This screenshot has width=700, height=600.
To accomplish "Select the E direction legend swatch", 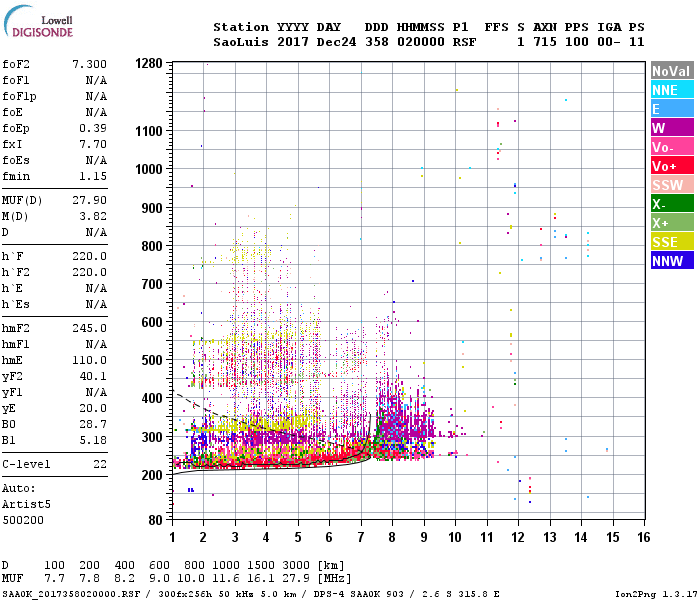I will (672, 109).
